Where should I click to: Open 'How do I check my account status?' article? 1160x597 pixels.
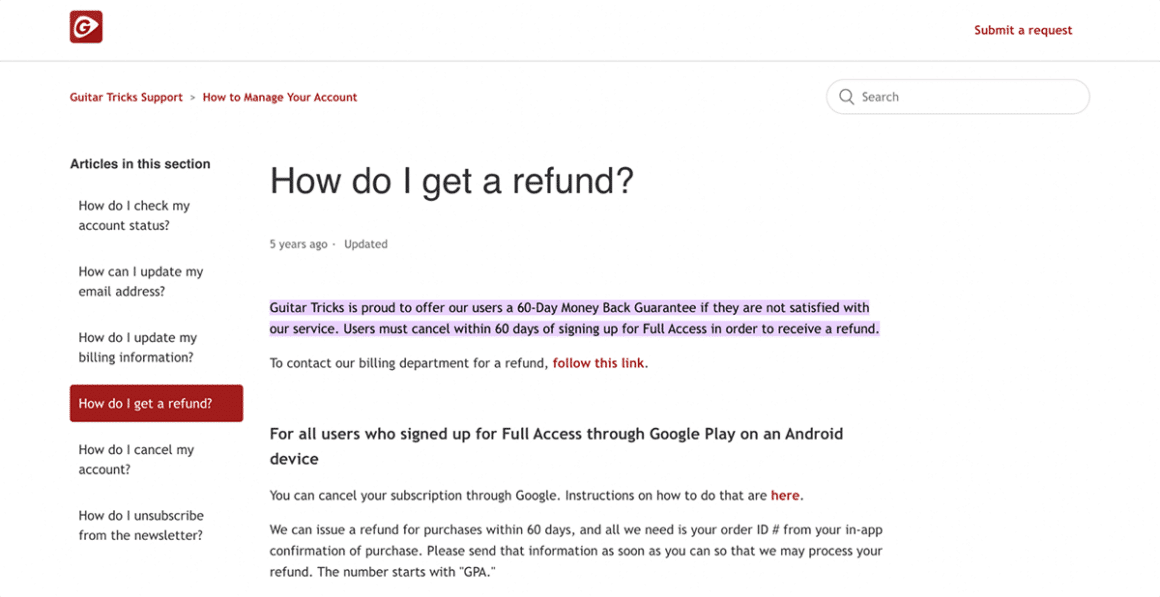[134, 215]
